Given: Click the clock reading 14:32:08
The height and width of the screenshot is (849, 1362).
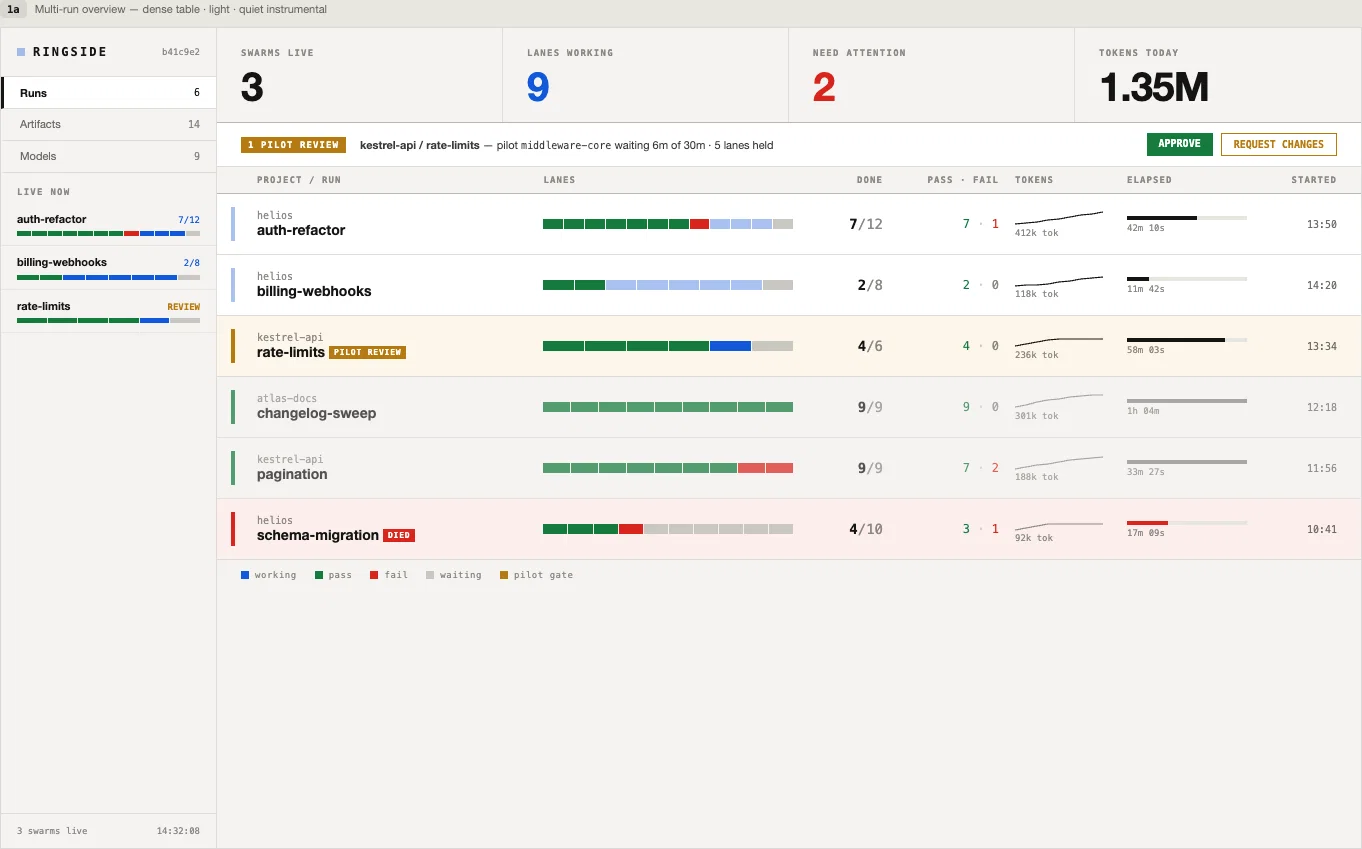Looking at the screenshot, I should point(178,831).
